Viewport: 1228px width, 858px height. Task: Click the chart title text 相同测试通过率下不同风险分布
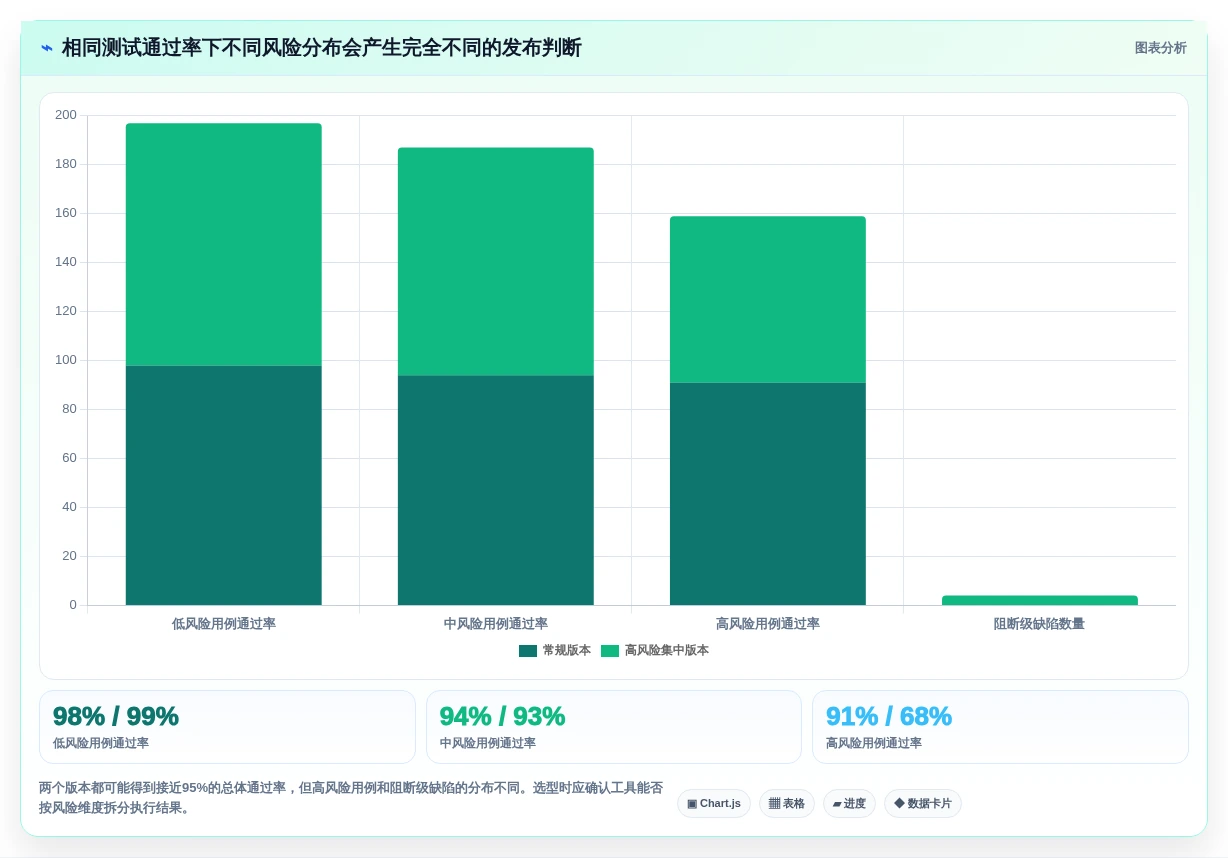(x=192, y=48)
